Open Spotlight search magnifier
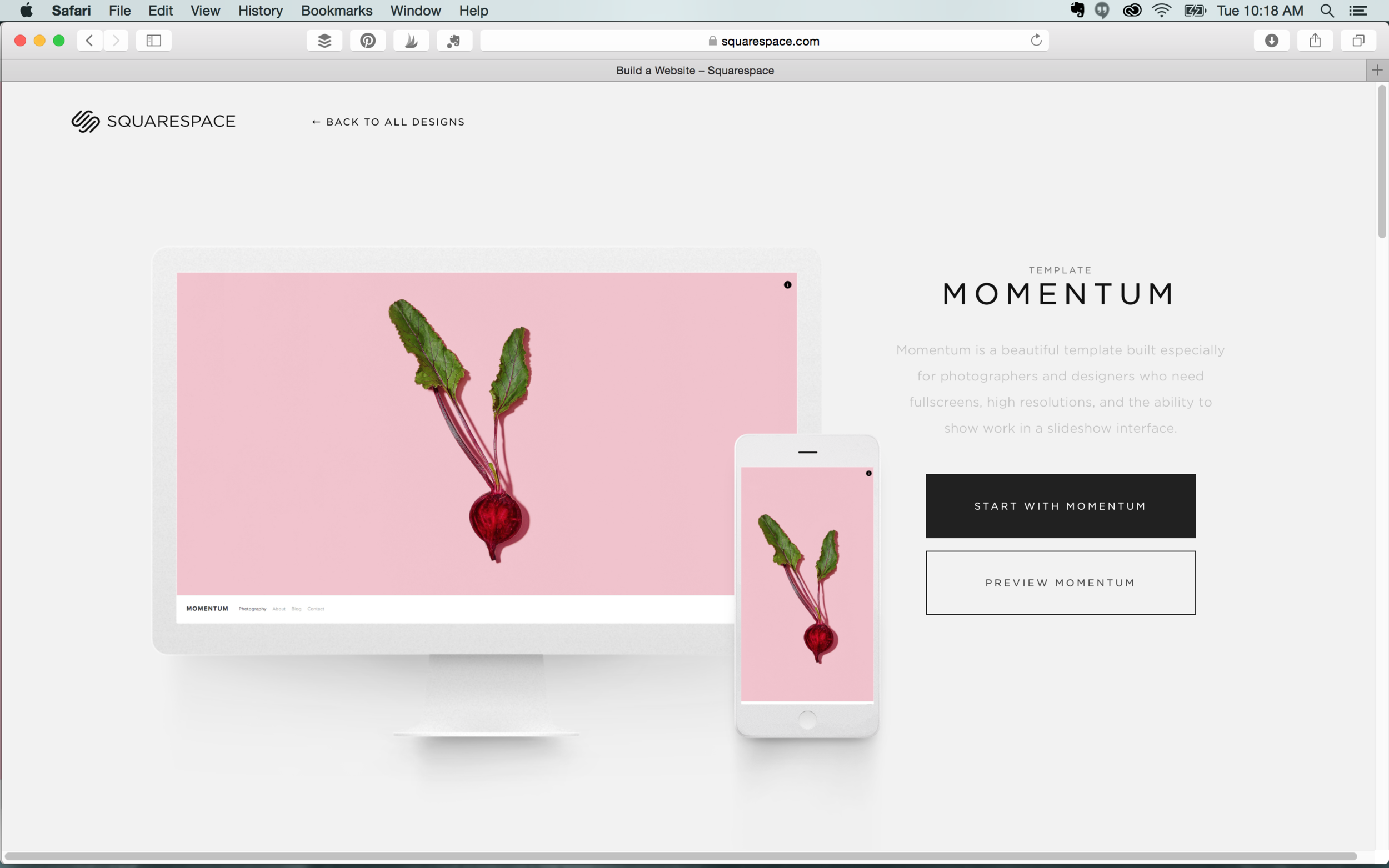 (1327, 11)
